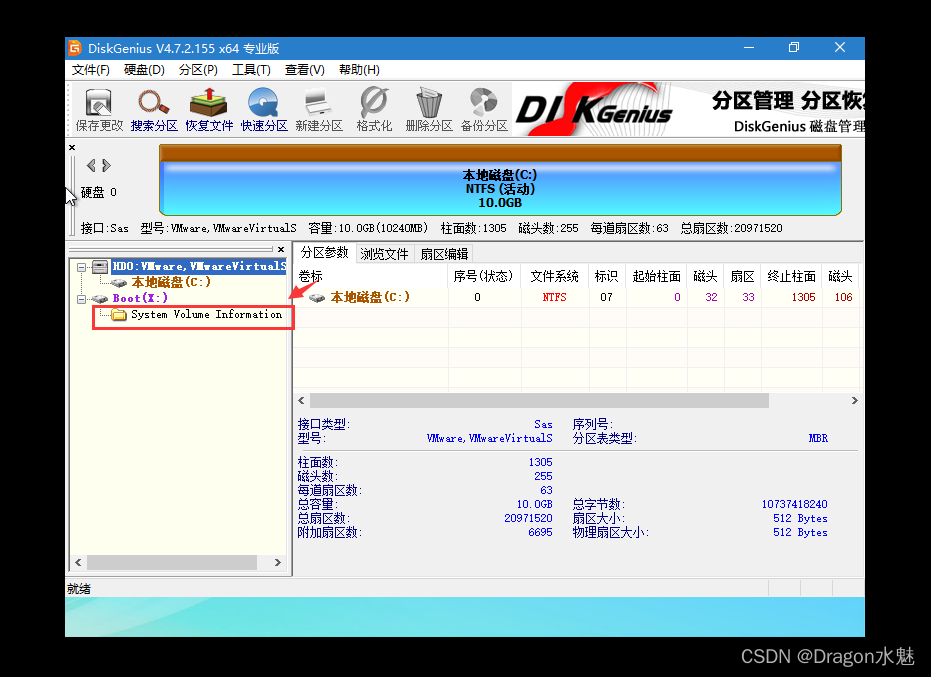Click the blue 本地磁盘(C:) partition bar
Screen dimensions: 931x677
pyautogui.click(x=500, y=189)
